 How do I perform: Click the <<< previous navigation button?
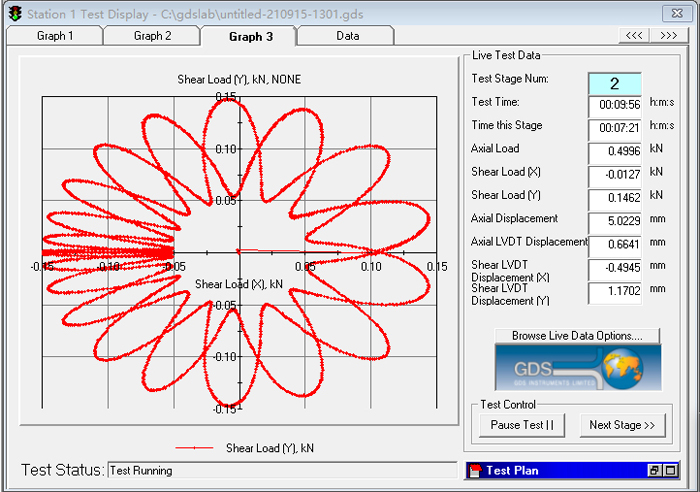(634, 36)
